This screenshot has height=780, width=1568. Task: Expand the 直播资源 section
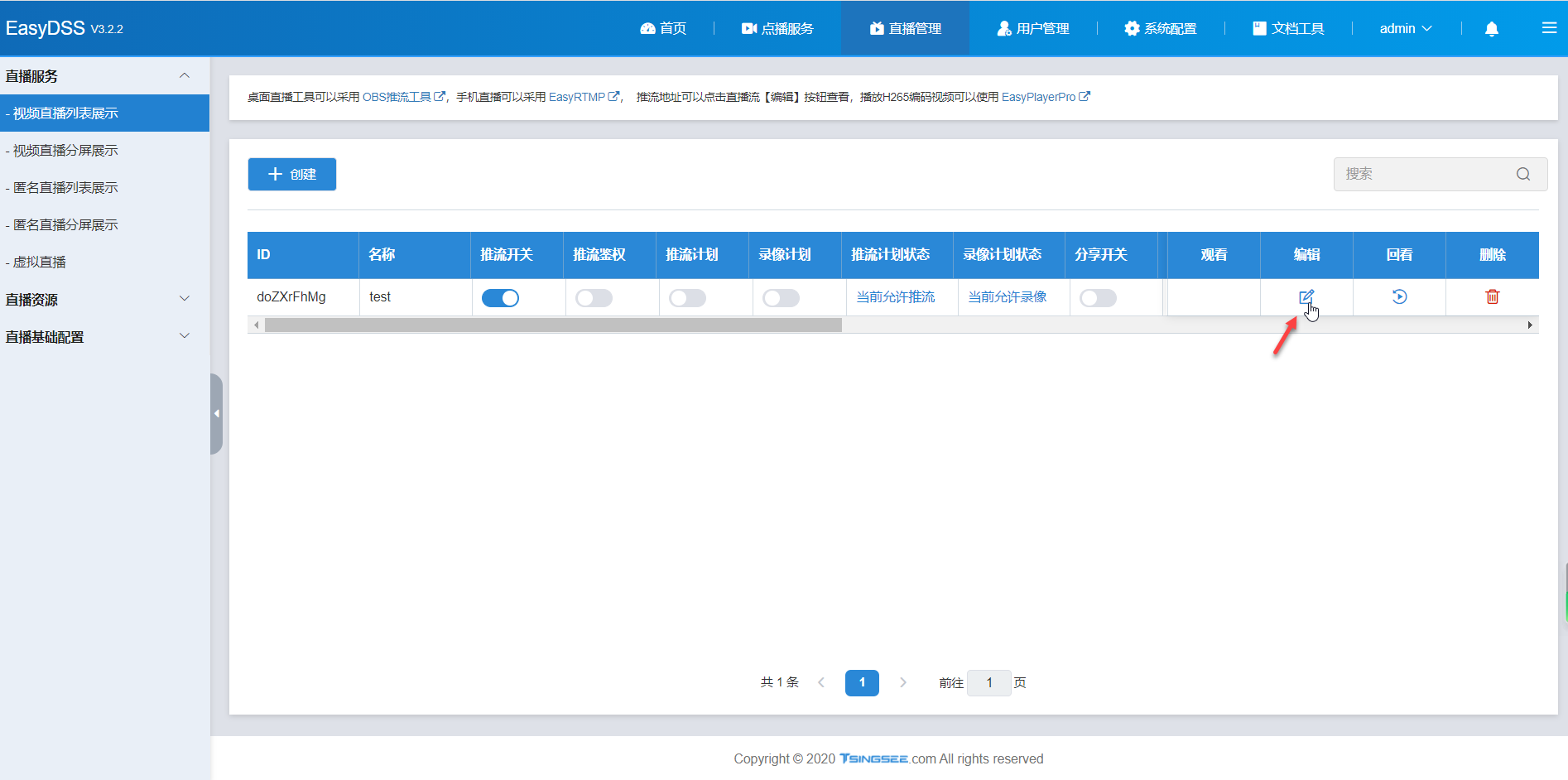[x=184, y=298]
